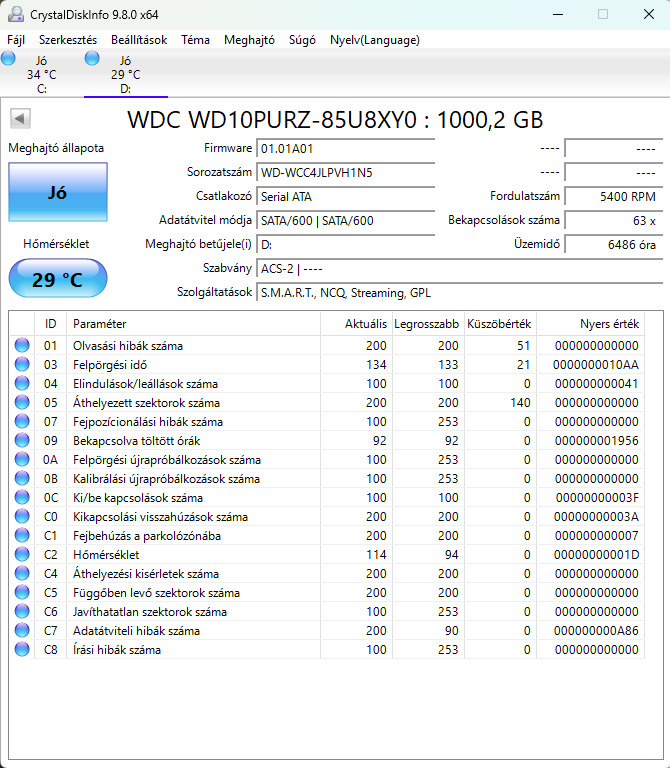Select the D: drive tab at 29 °C
670x768 pixels.
[x=126, y=74]
